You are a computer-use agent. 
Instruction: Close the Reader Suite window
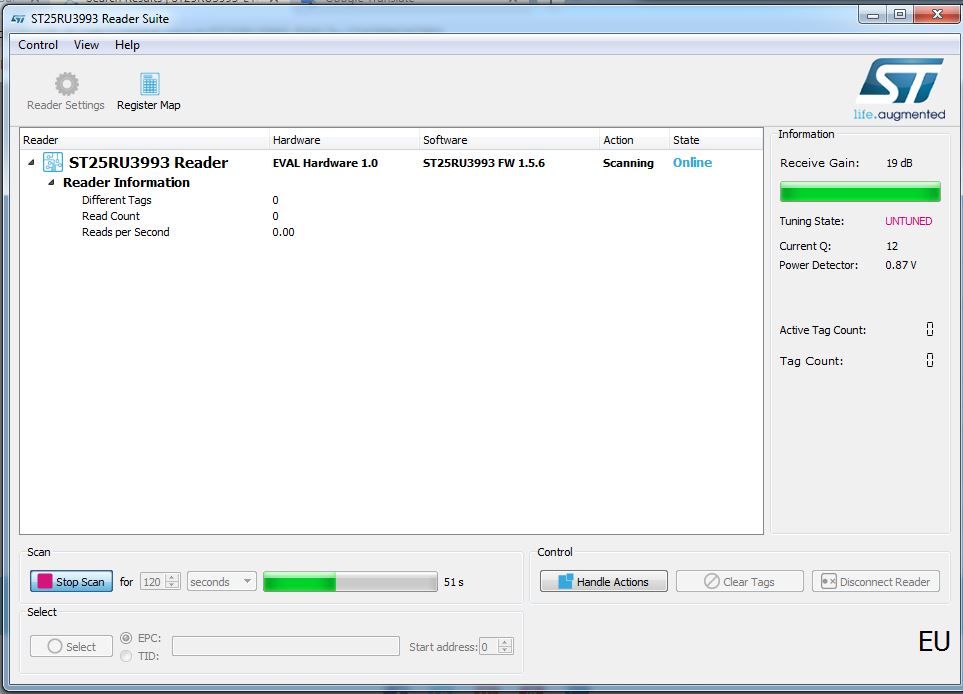click(937, 15)
